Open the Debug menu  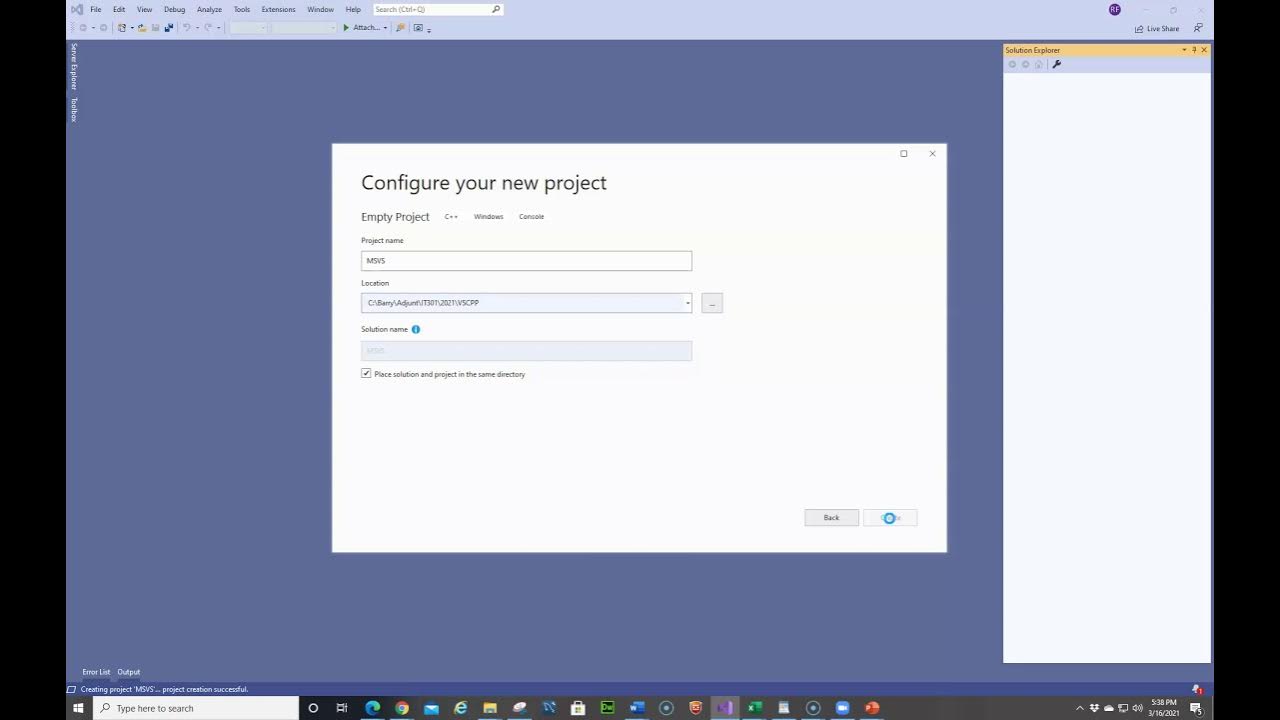(x=175, y=9)
